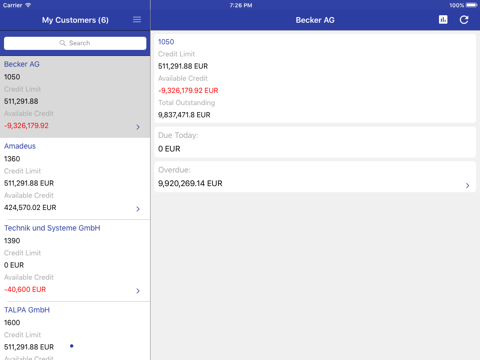This screenshot has width=480, height=360.
Task: Select customer Amadeus
Action: (75, 179)
